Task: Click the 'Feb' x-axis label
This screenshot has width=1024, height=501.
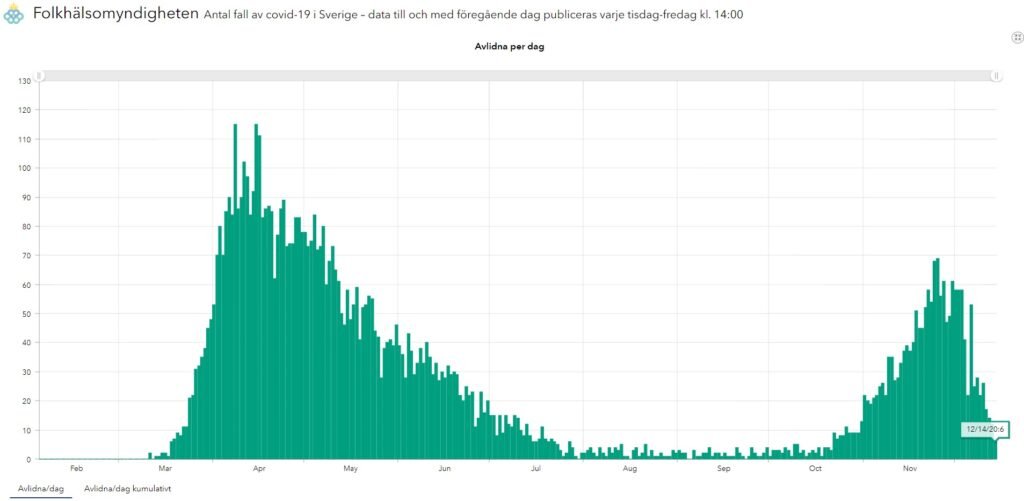Action: pyautogui.click(x=75, y=468)
